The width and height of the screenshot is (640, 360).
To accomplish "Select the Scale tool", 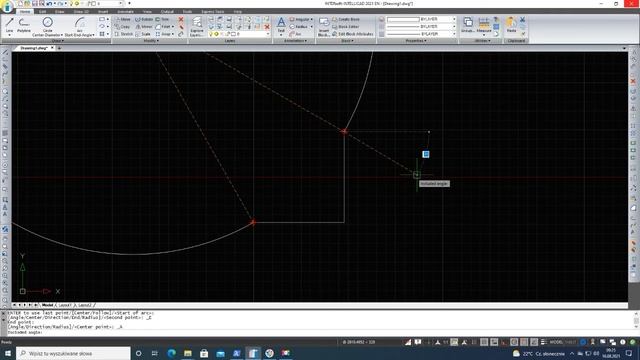I will click(143, 34).
